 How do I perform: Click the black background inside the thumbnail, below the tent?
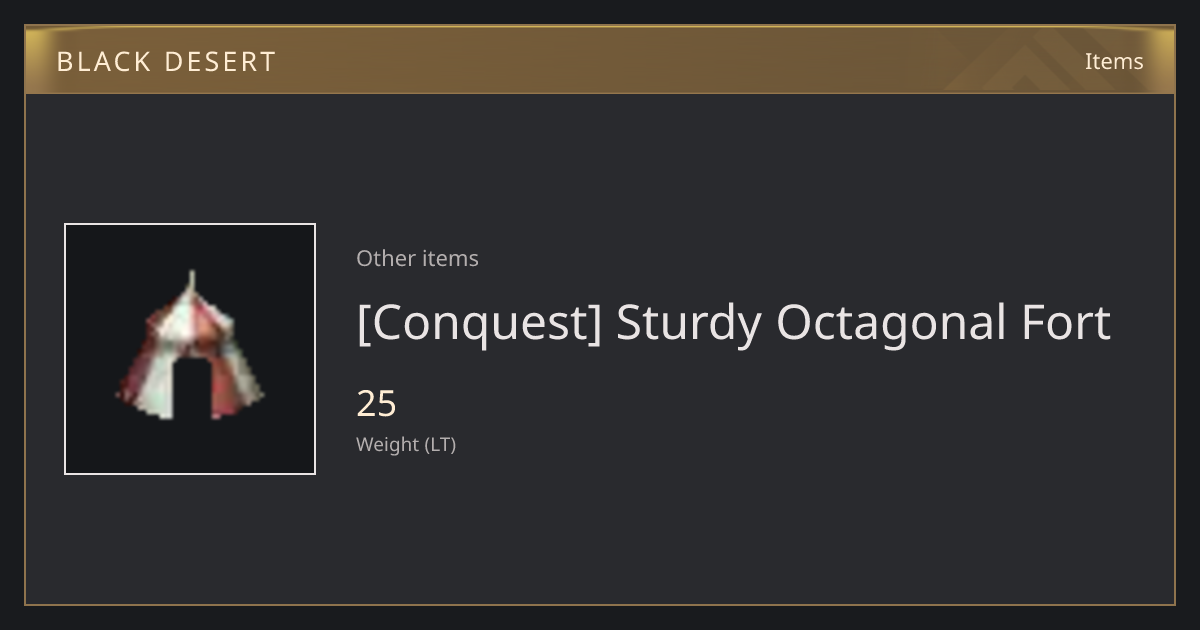(190, 447)
